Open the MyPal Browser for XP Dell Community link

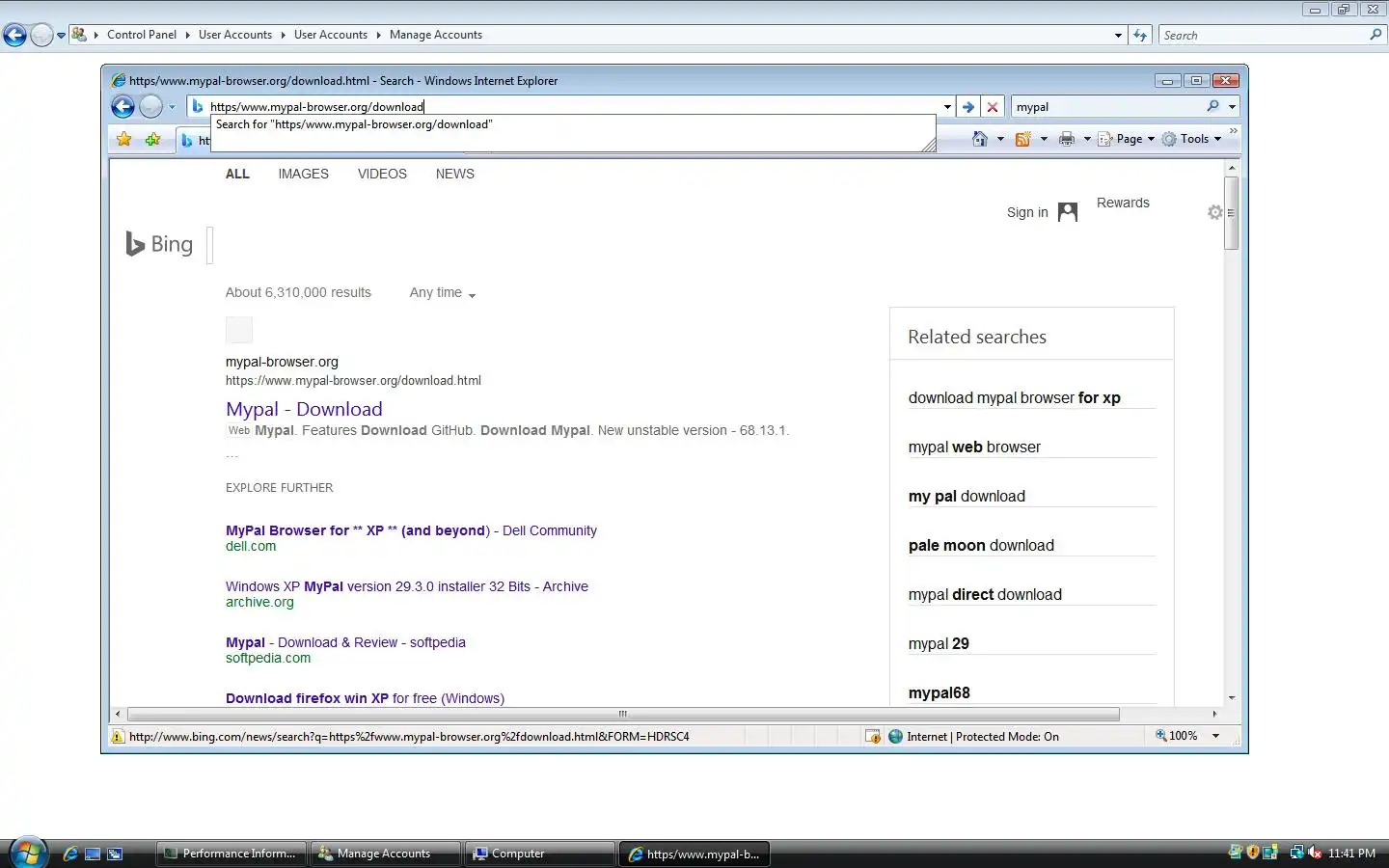411,530
